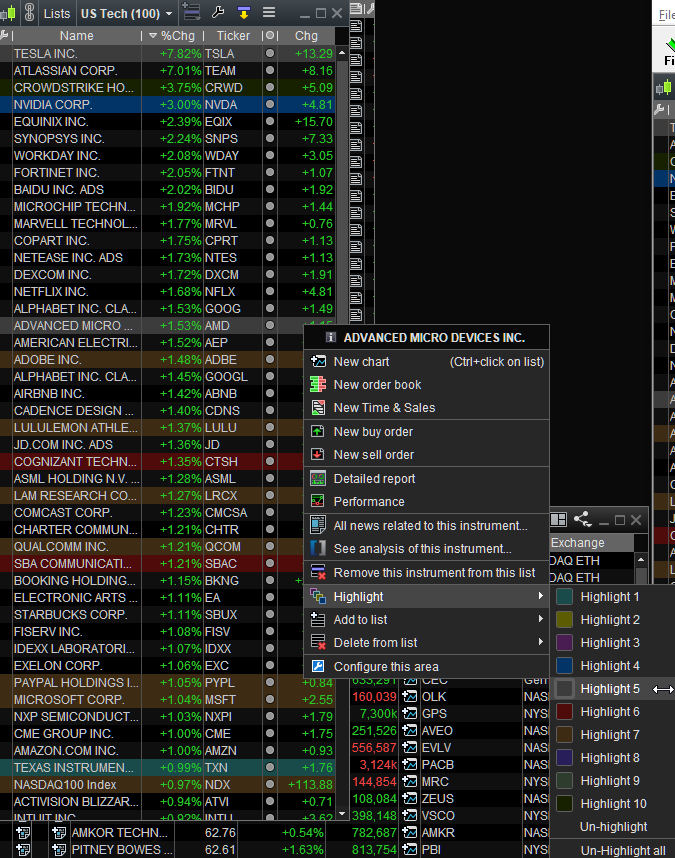Click the share icon above the Exchange column
The image size is (675, 858).
point(583,519)
